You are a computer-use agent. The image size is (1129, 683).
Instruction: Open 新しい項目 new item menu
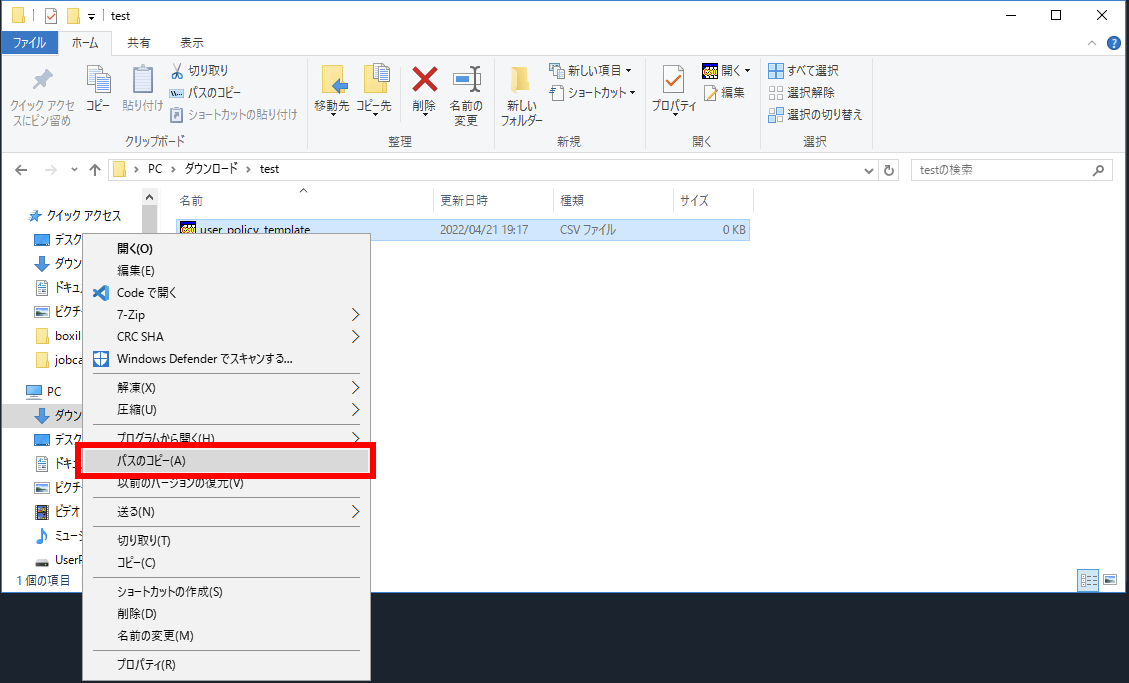pyautogui.click(x=590, y=71)
